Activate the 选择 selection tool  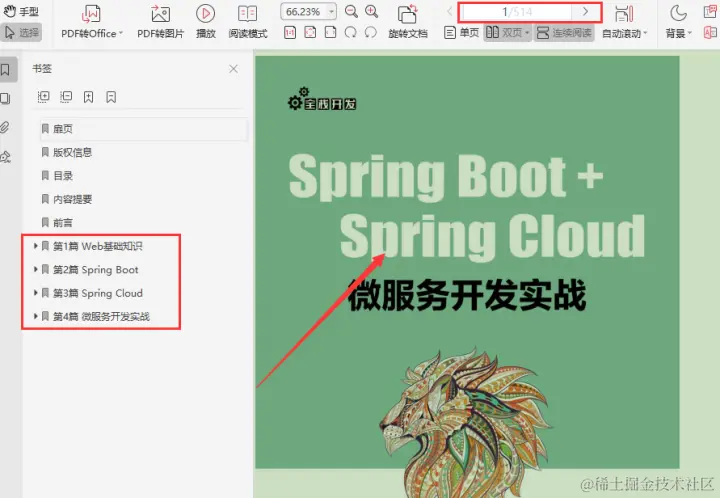21,32
